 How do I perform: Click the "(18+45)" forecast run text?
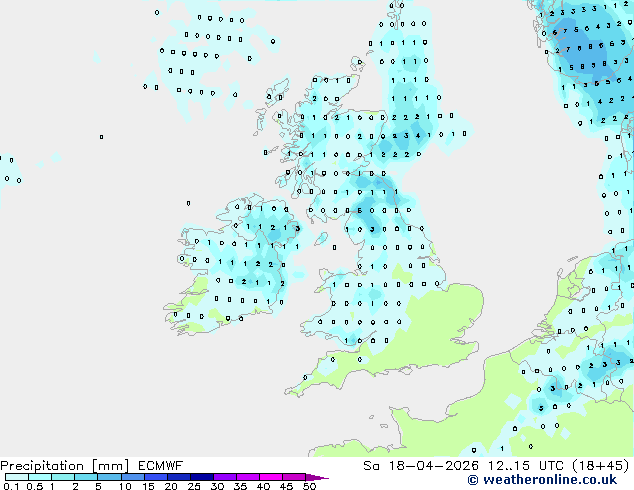click(x=601, y=466)
